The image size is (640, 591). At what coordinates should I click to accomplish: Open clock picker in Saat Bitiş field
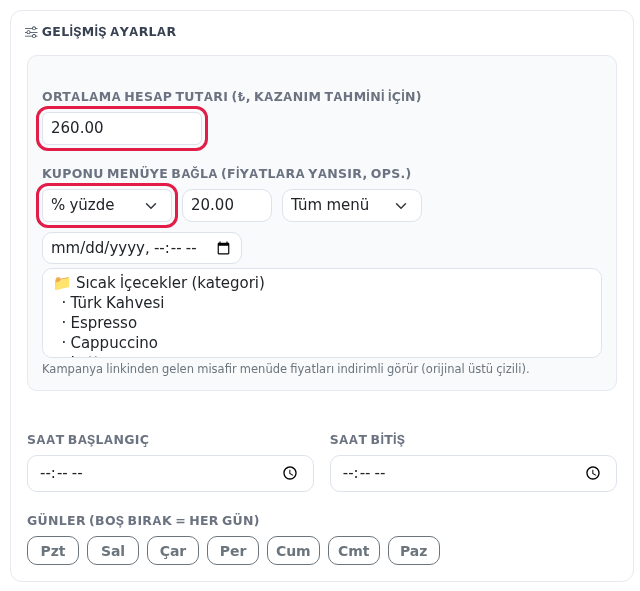593,473
